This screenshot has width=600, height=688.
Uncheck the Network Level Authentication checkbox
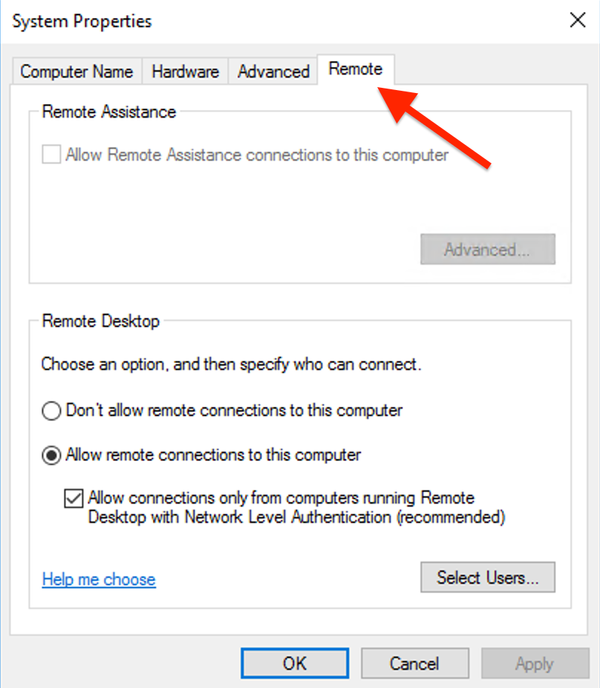pos(74,498)
